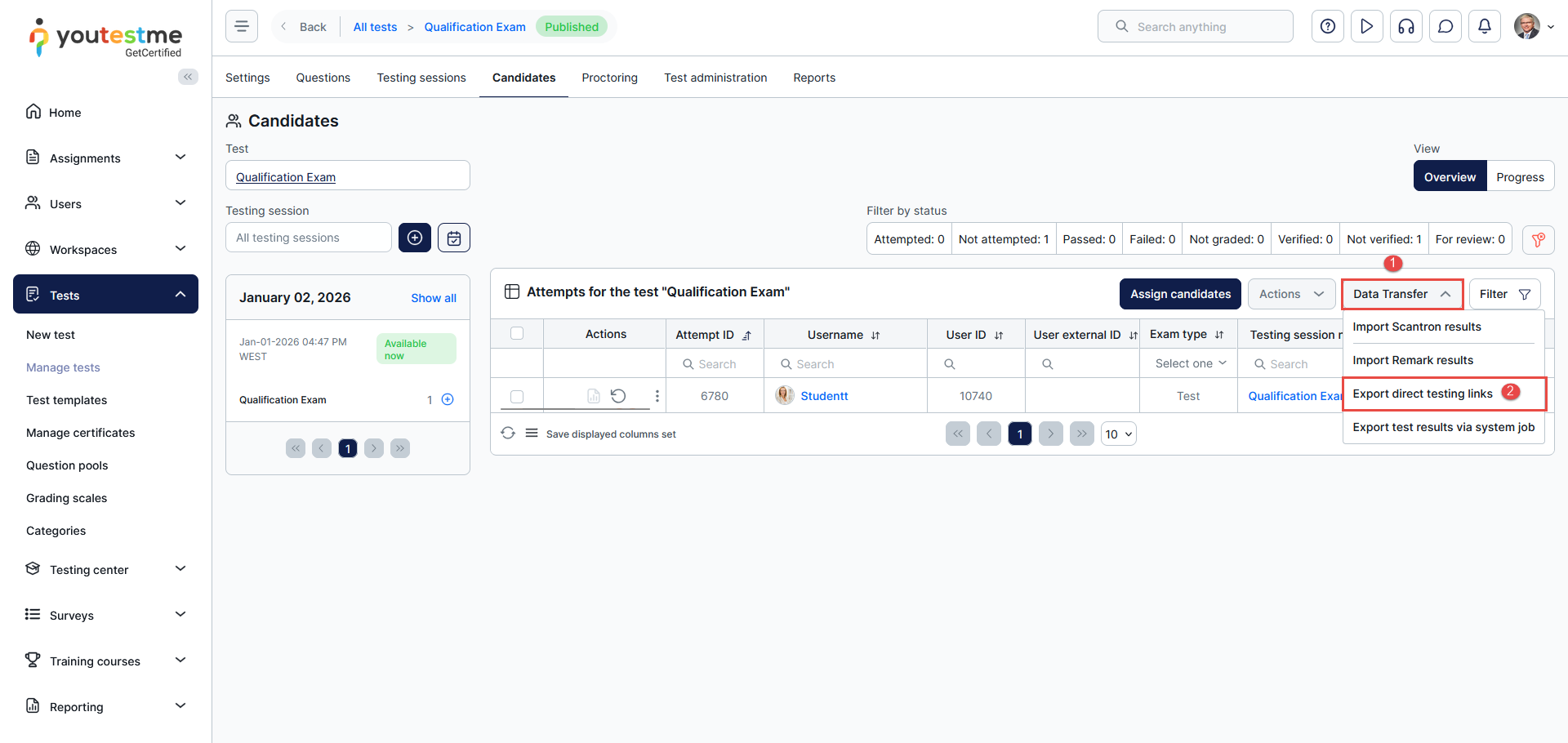This screenshot has width=1568, height=743.
Task: Switch to the Proctoring tab
Action: [609, 78]
